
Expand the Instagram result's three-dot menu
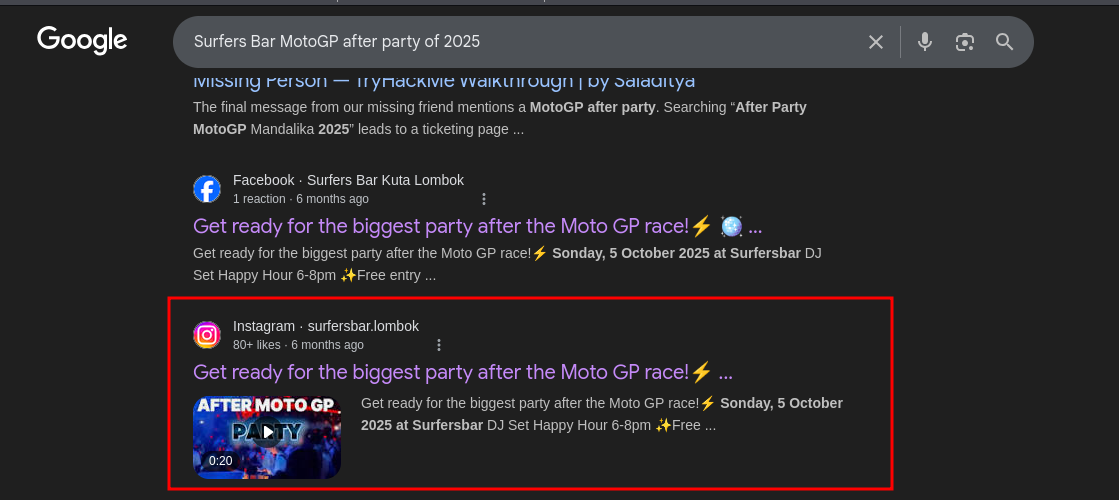[438, 345]
